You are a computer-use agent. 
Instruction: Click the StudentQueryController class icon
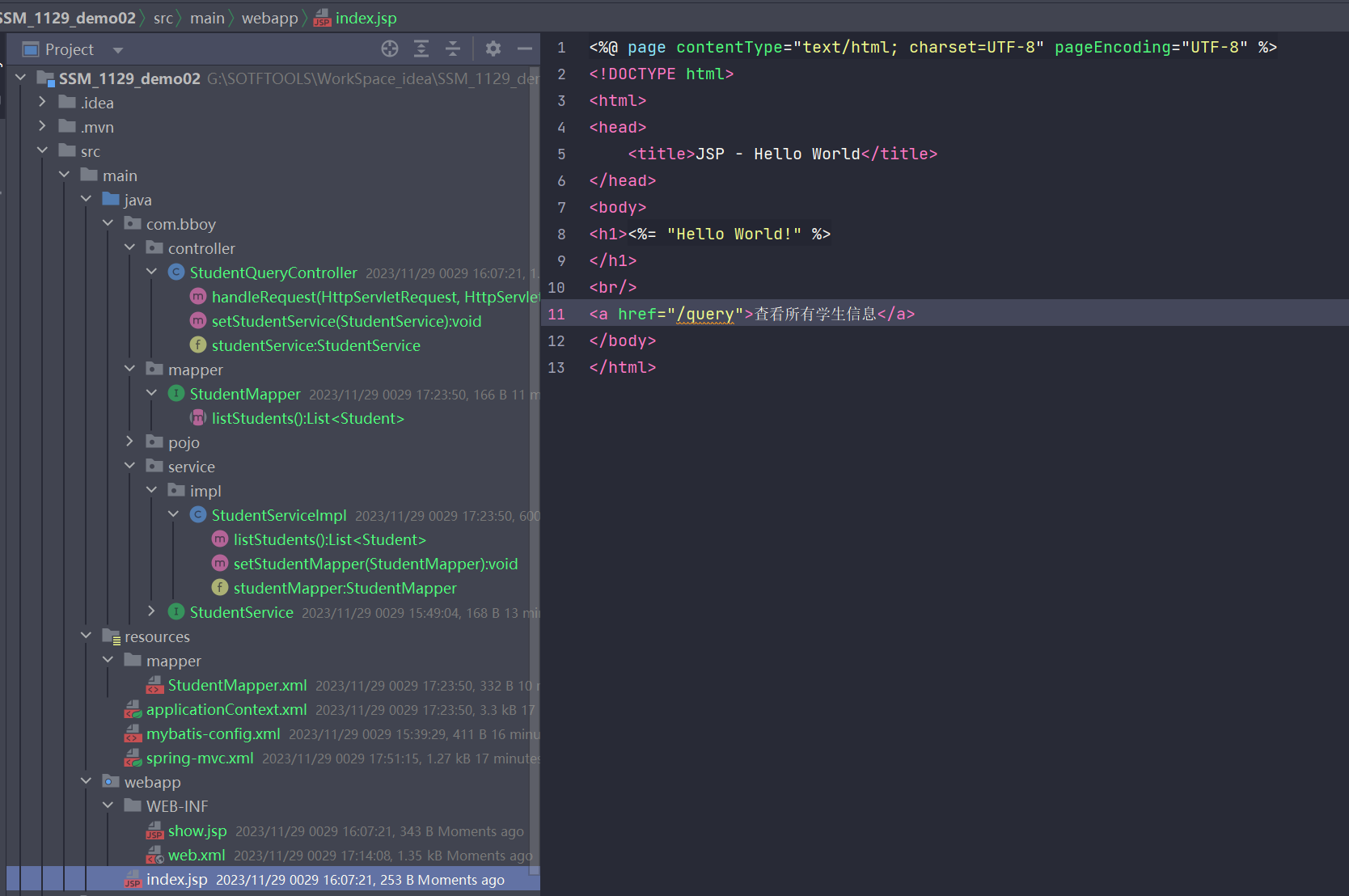point(176,272)
